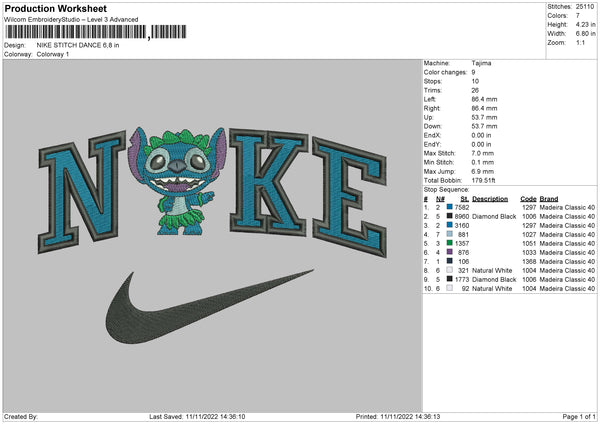Click the blue swatch for 7582 stitches
The height and width of the screenshot is (424, 600).
coord(450,207)
